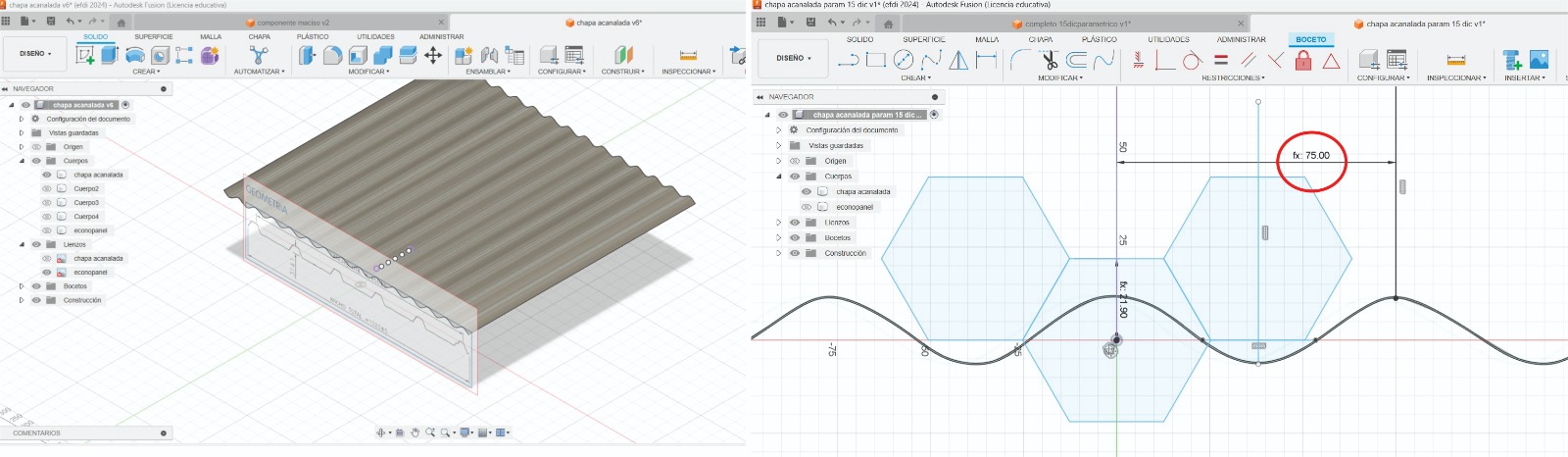Image resolution: width=1568 pixels, height=457 pixels.
Task: Select the Extrude tool in left window
Action: 110,55
